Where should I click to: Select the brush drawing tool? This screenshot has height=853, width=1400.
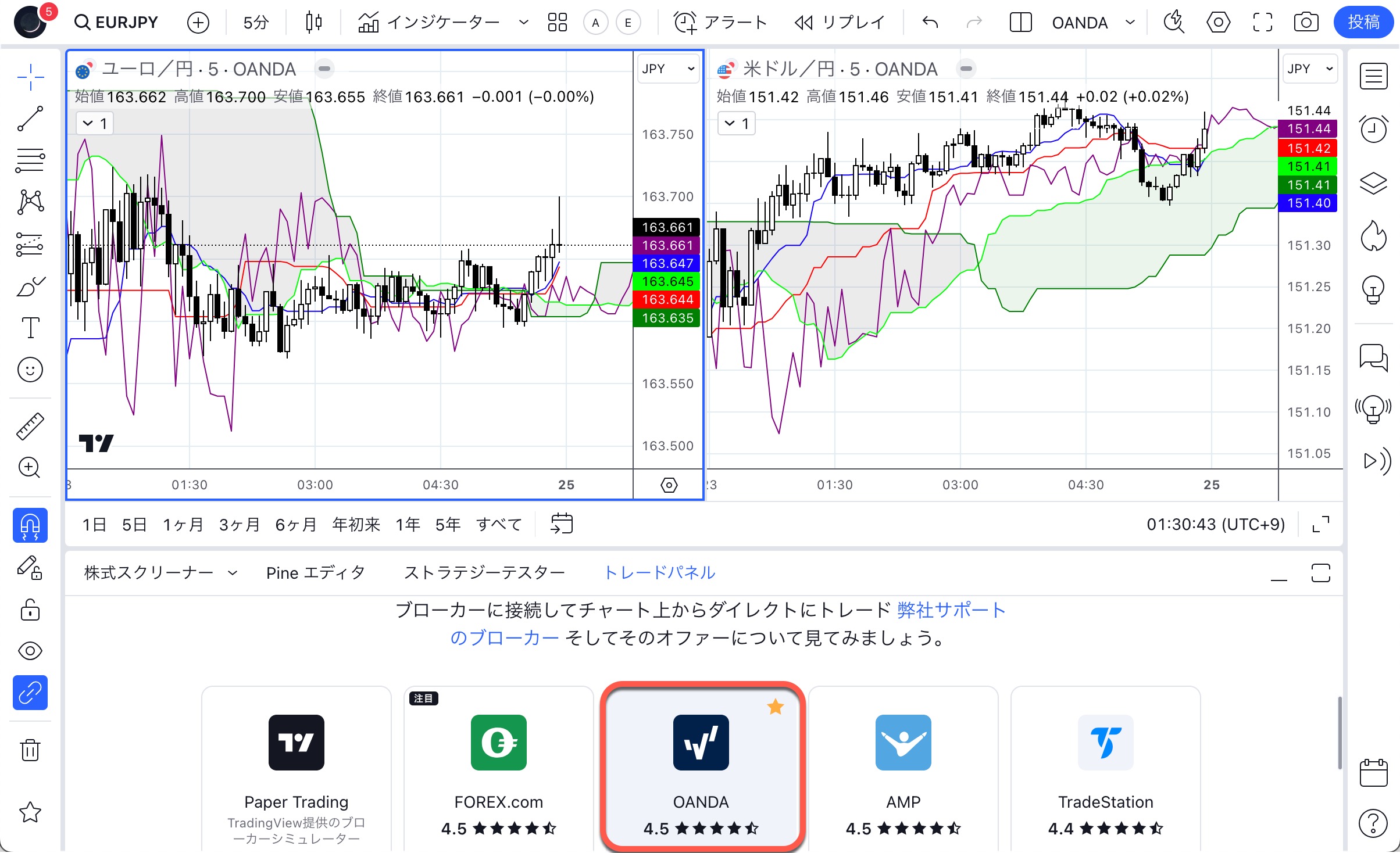click(x=30, y=286)
